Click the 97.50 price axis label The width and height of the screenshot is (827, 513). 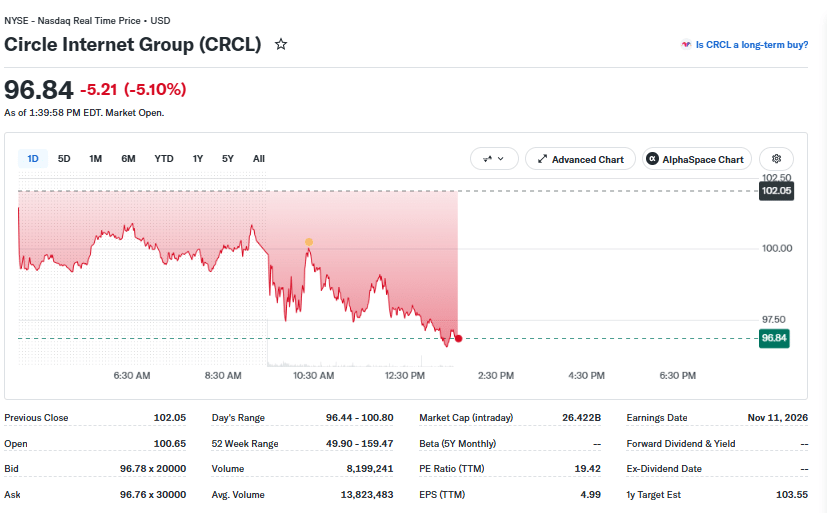[774, 320]
